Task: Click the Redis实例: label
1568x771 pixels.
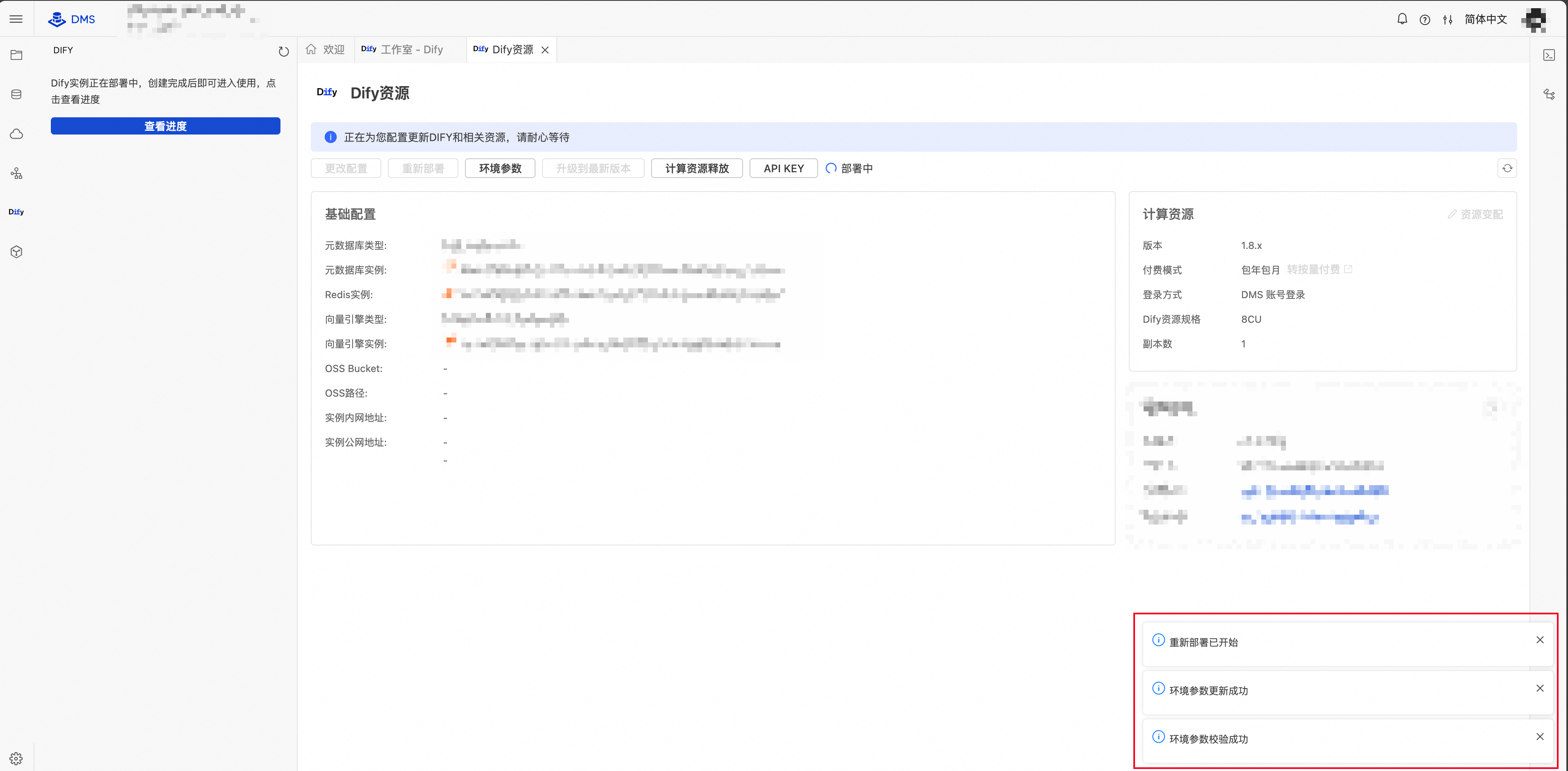Action: [x=349, y=295]
